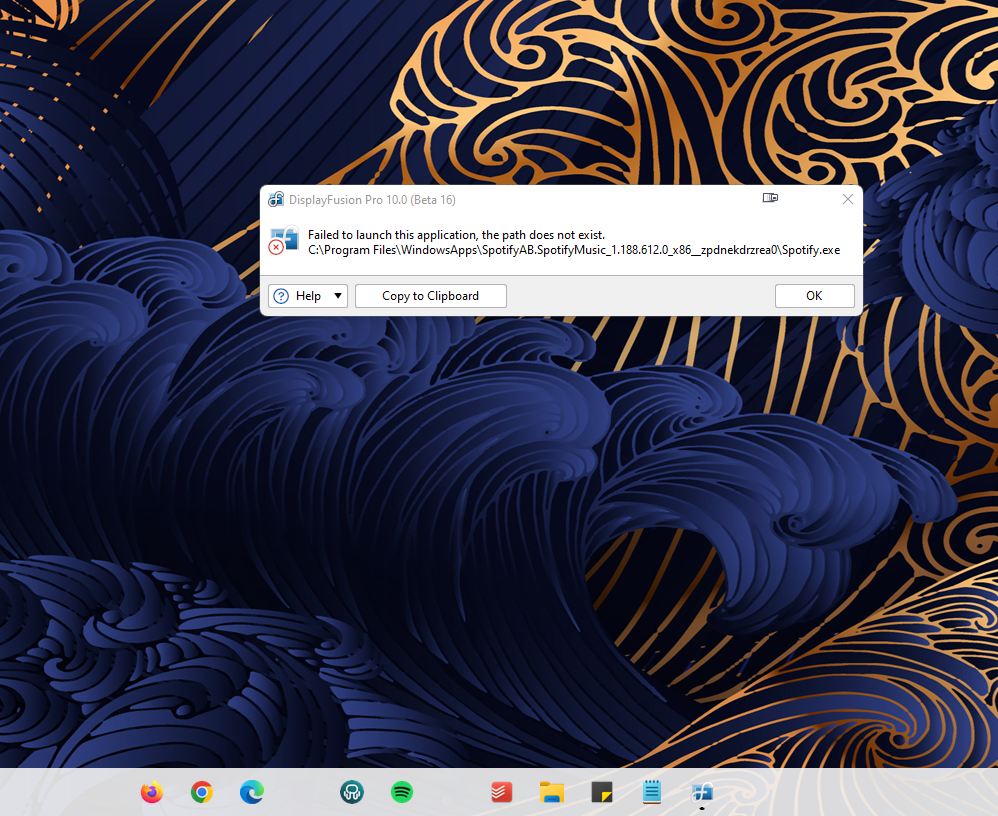This screenshot has width=998, height=816.
Task: Open File Explorer from the taskbar
Action: (552, 793)
